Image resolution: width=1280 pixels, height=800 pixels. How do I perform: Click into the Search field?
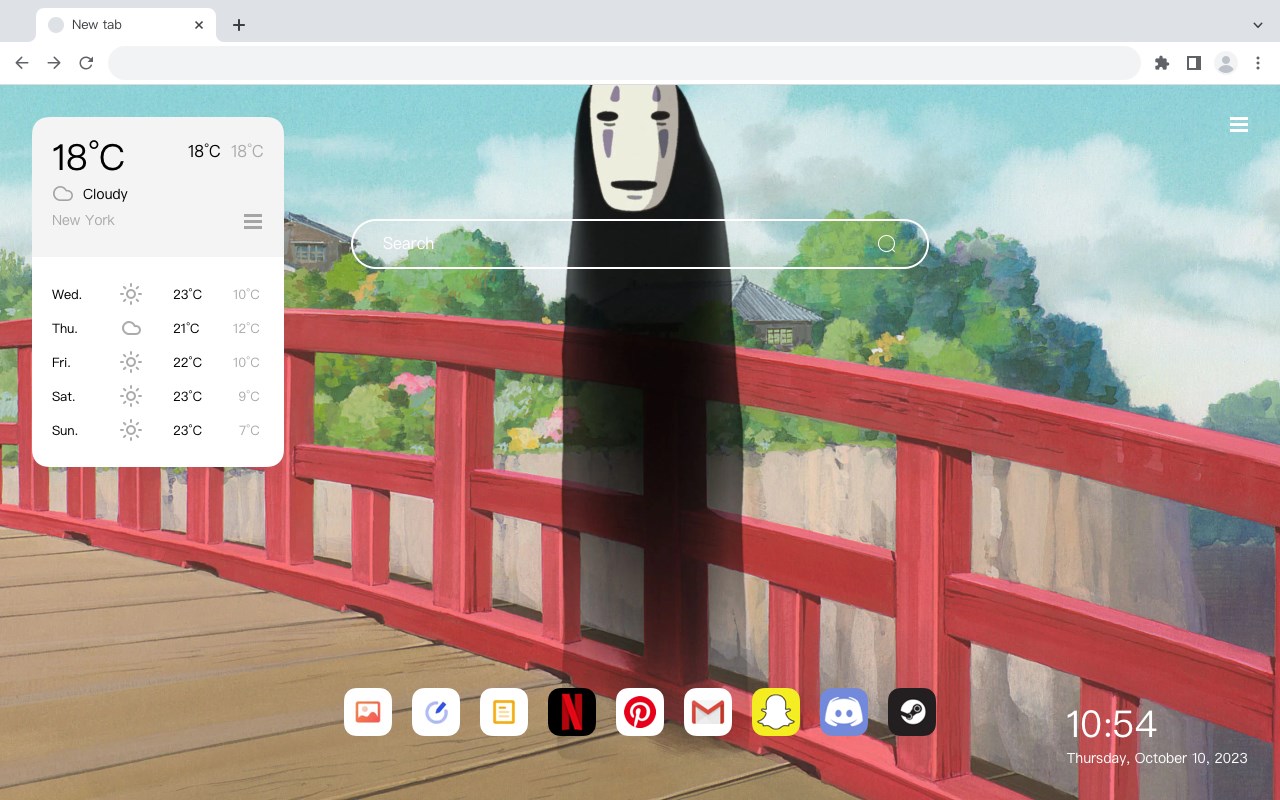640,244
